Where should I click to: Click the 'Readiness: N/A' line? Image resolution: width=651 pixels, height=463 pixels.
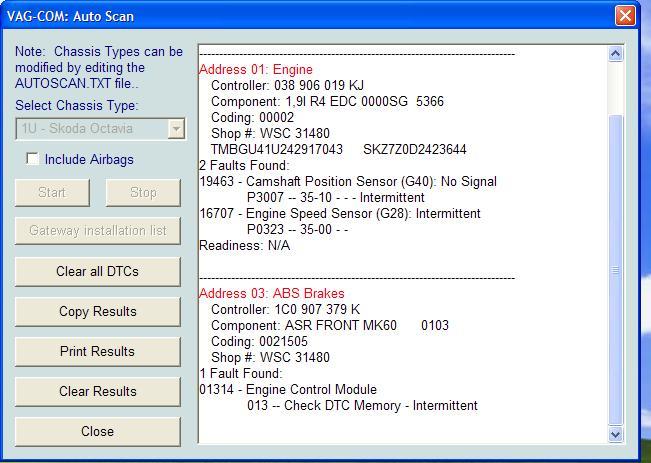(244, 245)
